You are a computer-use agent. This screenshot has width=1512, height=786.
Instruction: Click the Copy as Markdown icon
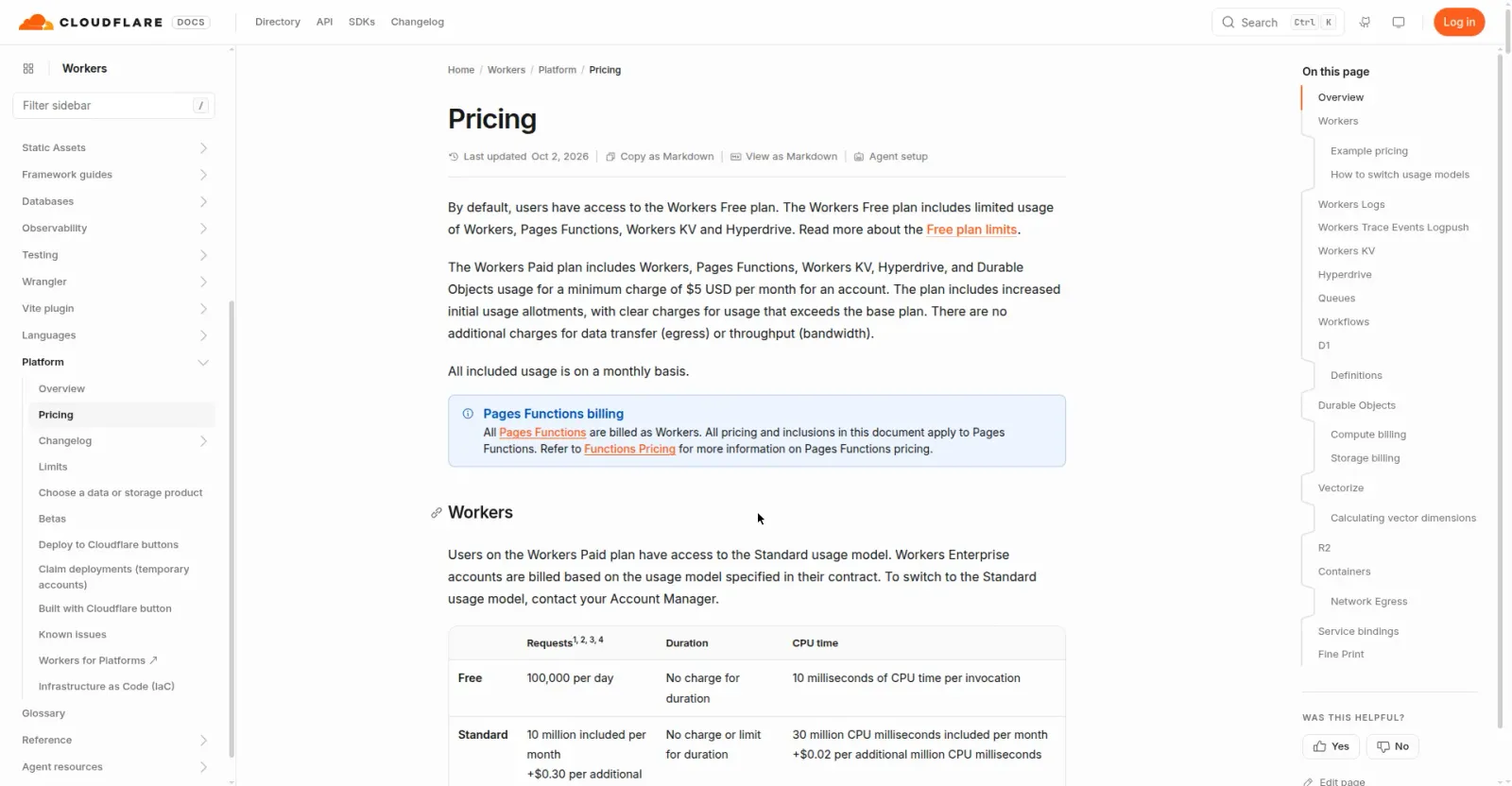tap(610, 157)
